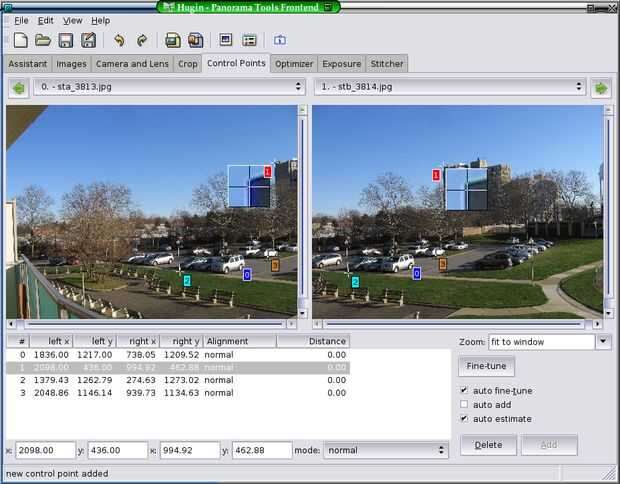
Task: Open the Help menu
Action: pos(100,21)
